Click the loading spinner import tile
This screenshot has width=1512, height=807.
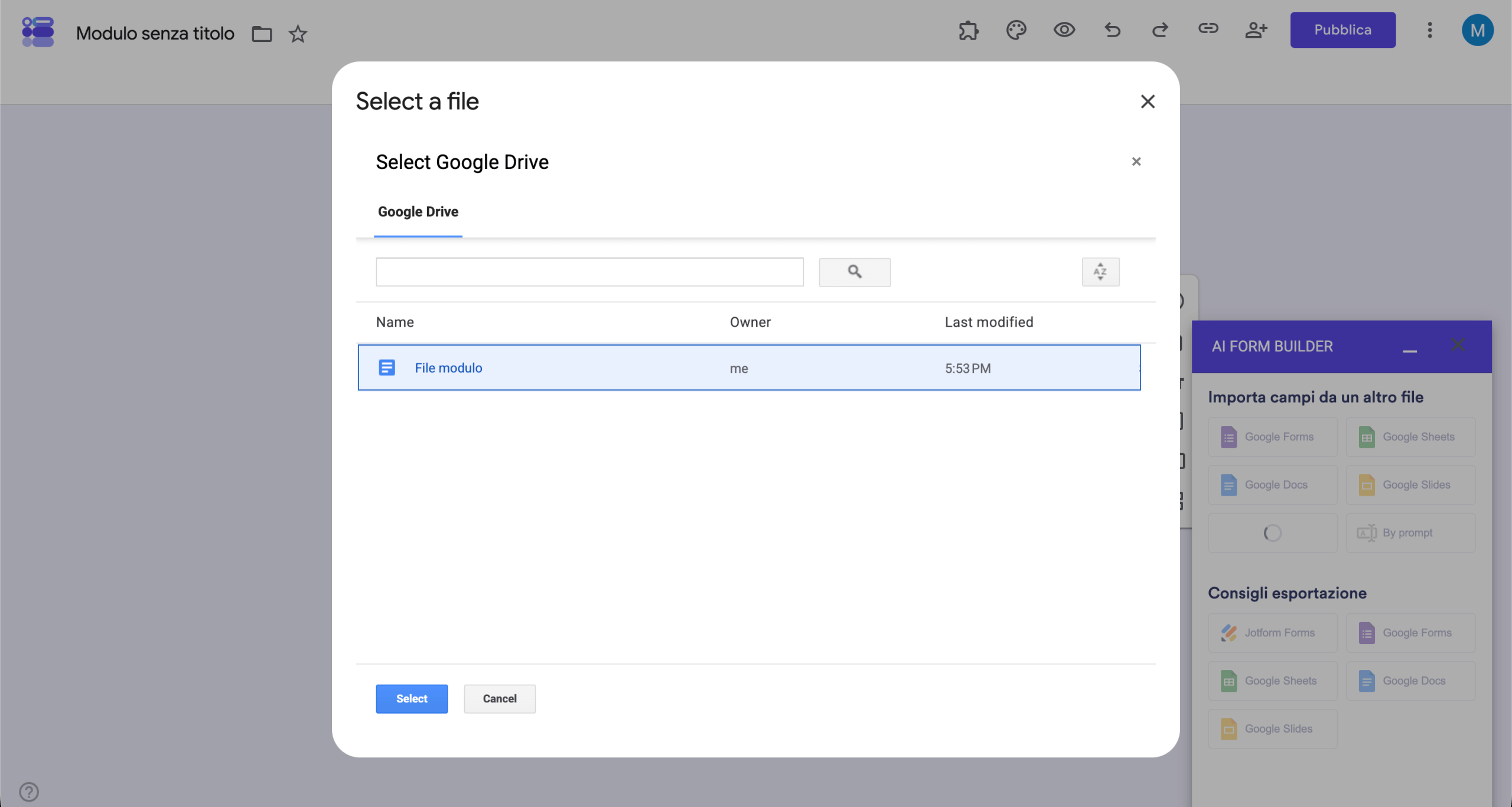point(1273,533)
